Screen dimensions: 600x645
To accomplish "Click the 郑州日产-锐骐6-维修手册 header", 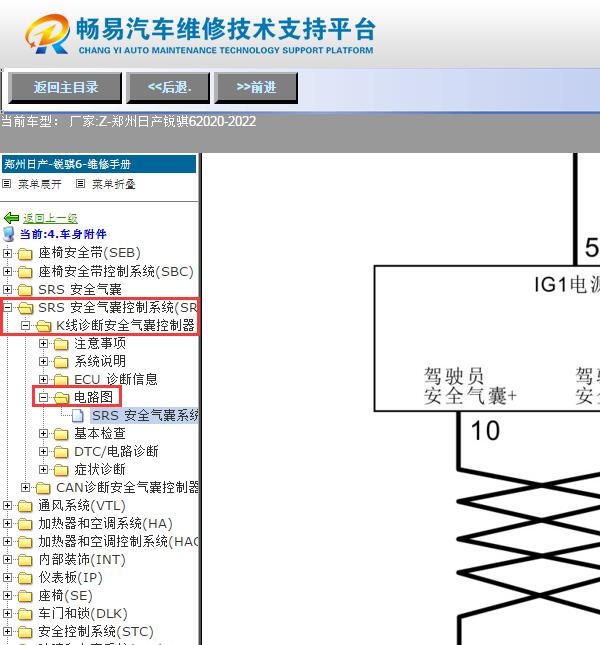I will pos(99,164).
